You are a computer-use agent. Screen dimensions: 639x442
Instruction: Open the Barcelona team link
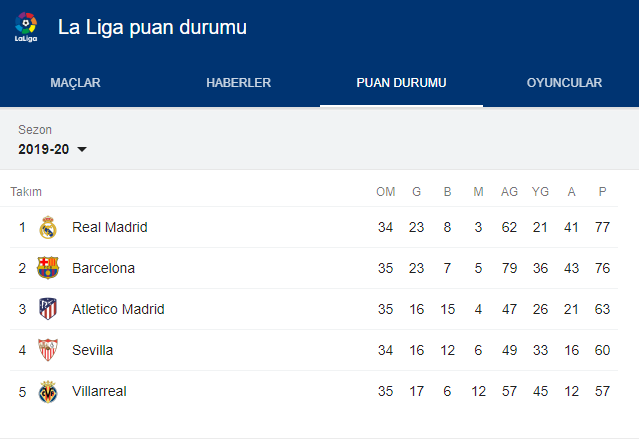(x=103, y=268)
